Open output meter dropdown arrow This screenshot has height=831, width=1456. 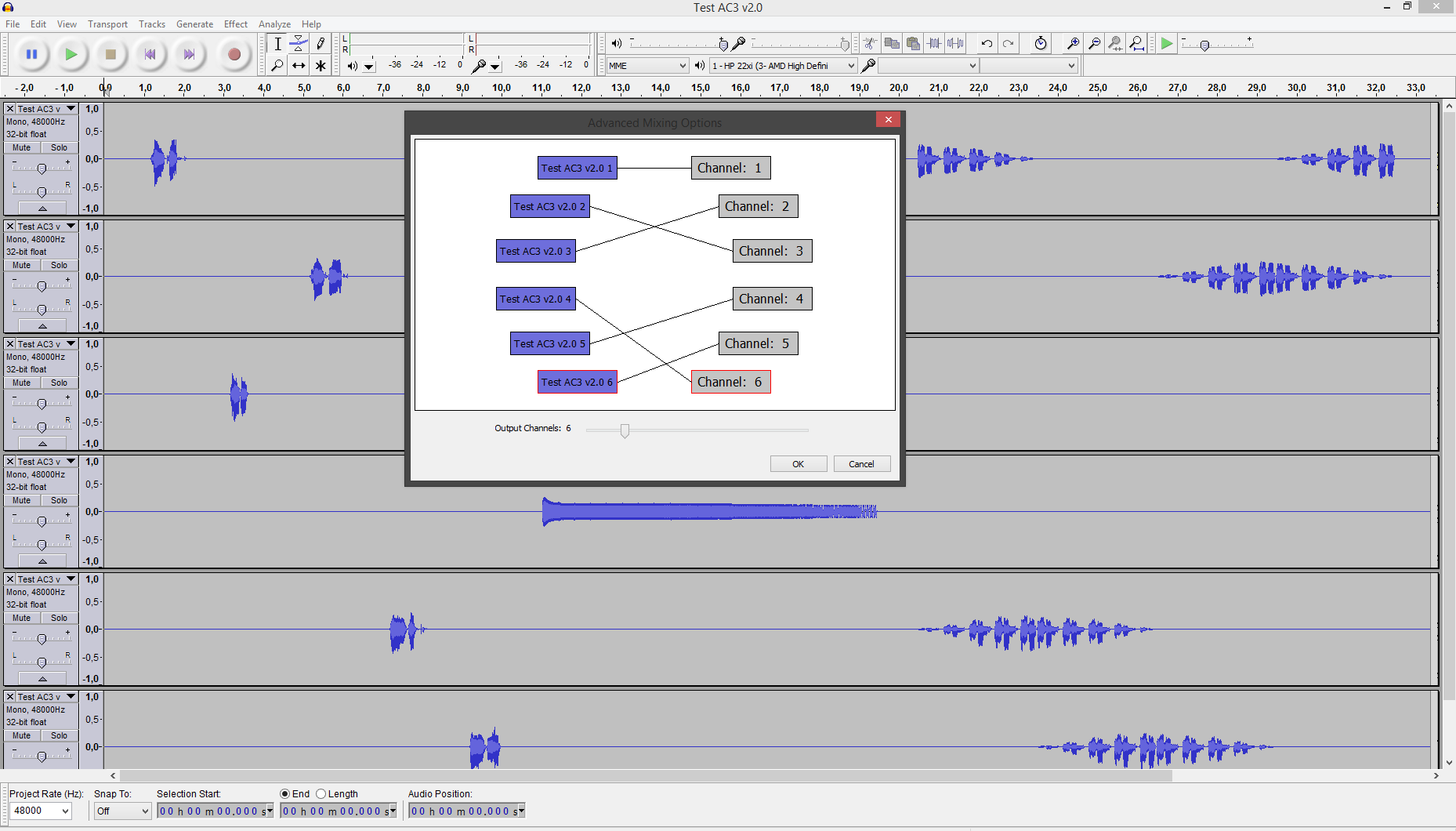pos(369,67)
